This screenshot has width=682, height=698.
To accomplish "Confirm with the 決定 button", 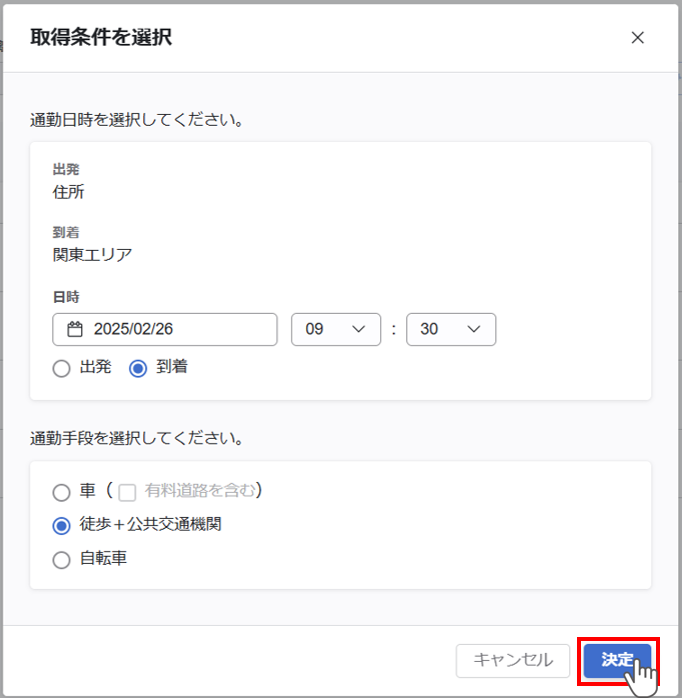I will coord(617,661).
